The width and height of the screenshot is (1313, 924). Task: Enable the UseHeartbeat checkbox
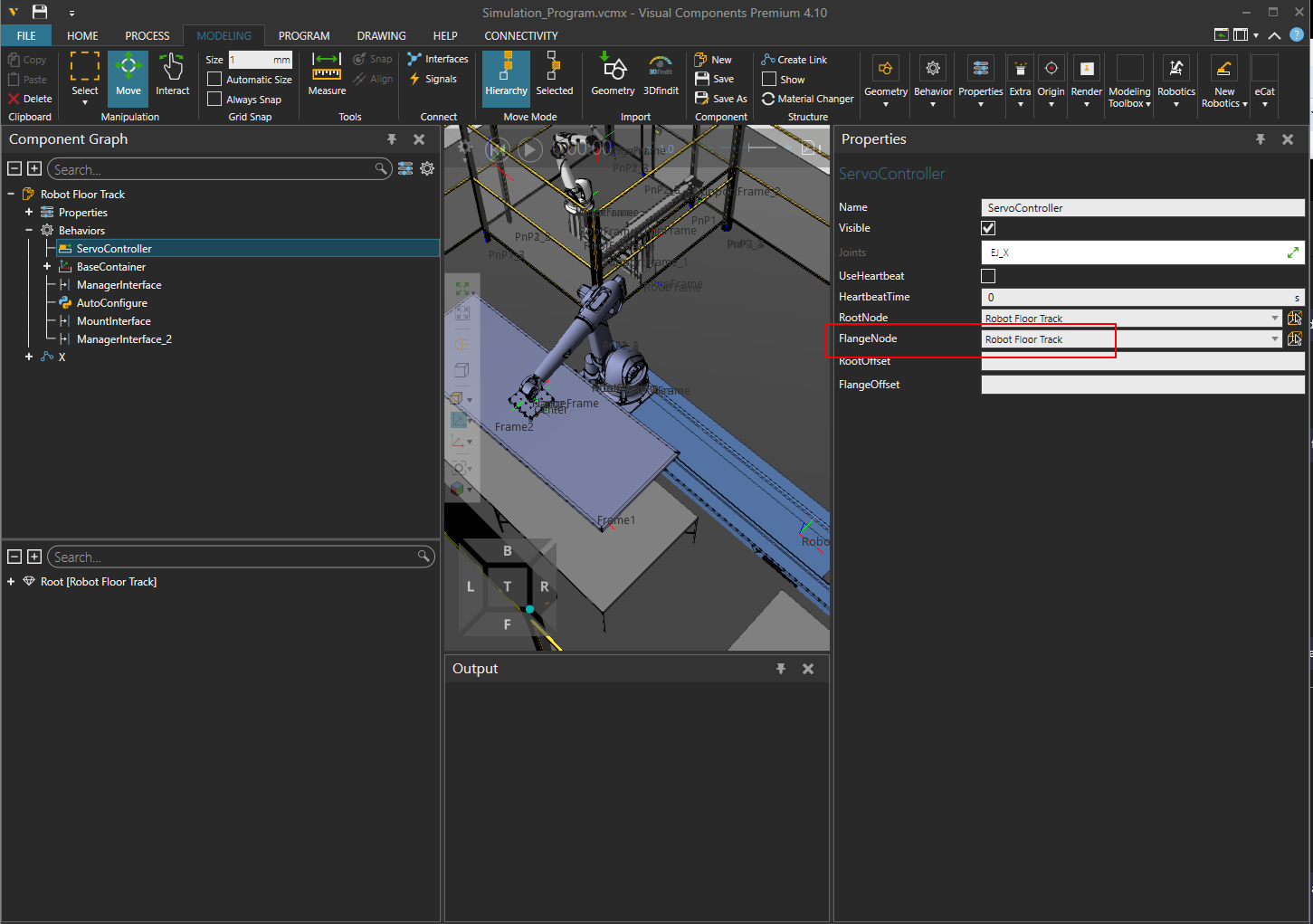tap(988, 276)
